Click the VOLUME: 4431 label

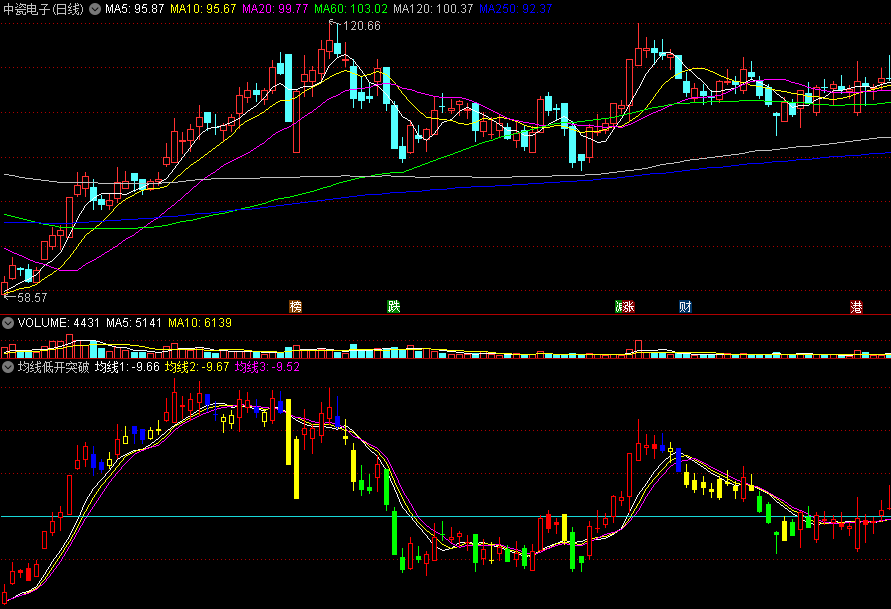pos(59,323)
